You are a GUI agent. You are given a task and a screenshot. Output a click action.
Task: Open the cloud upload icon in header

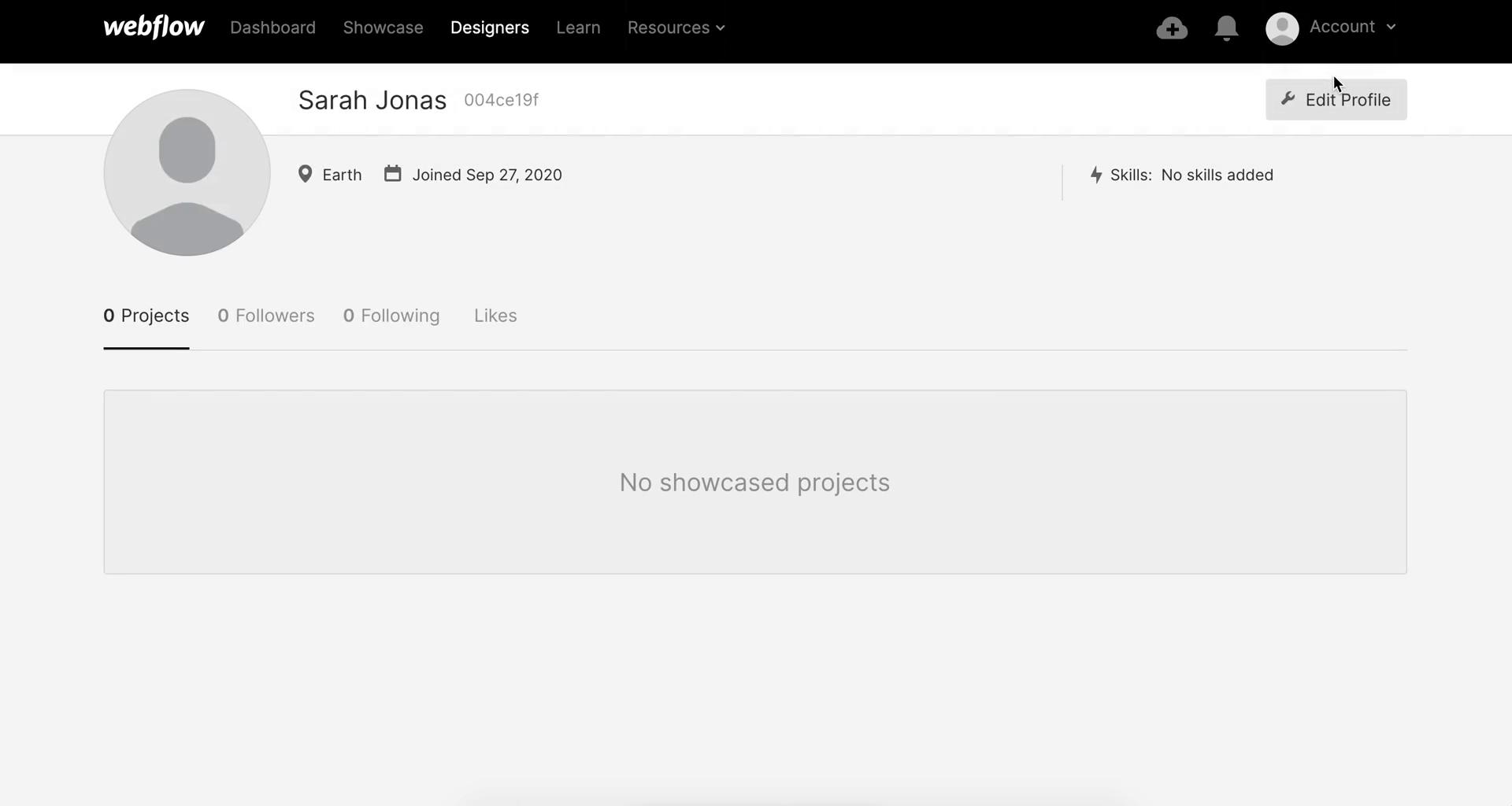[1172, 28]
